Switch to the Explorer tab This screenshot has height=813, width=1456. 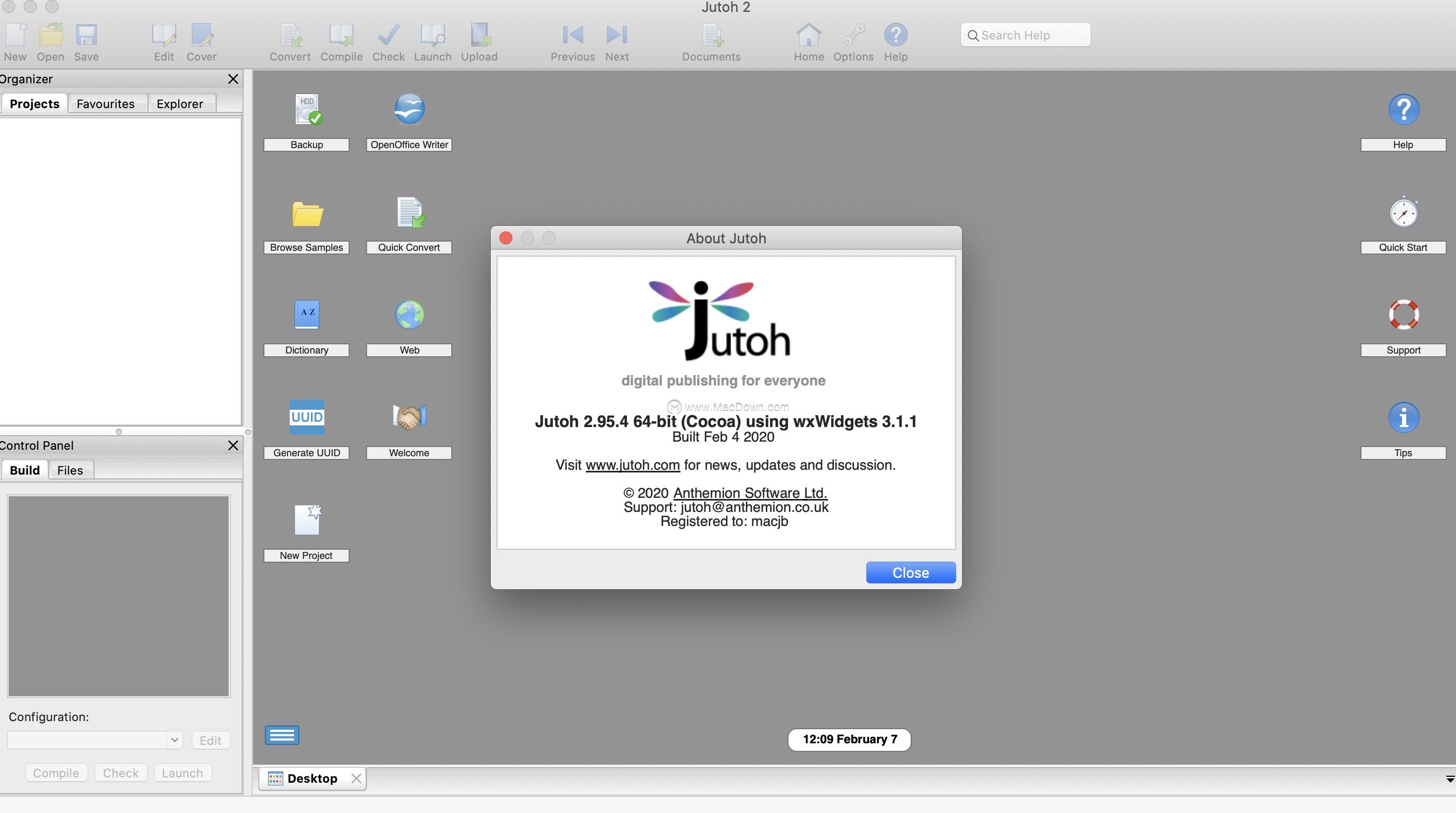(180, 103)
